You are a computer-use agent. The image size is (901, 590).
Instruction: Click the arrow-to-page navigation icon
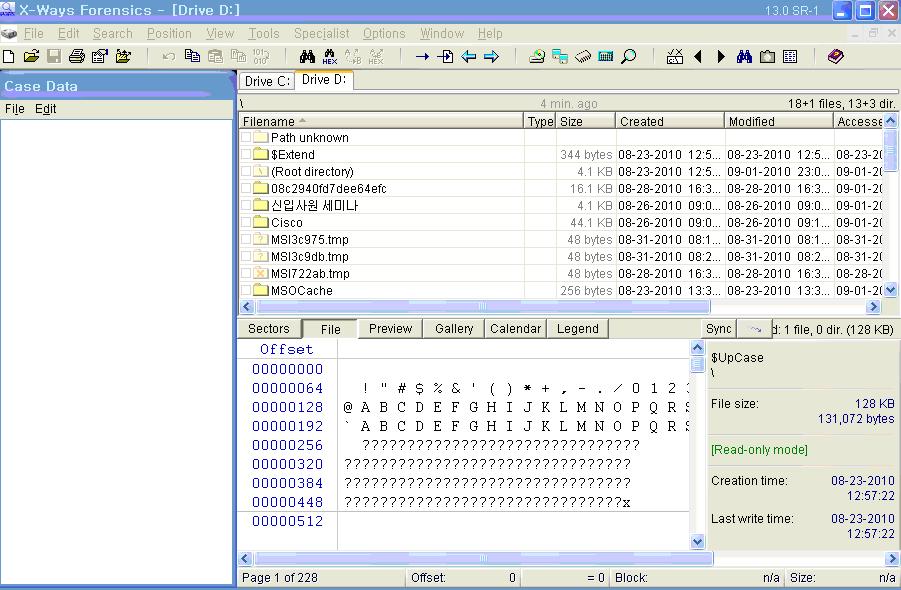[445, 56]
